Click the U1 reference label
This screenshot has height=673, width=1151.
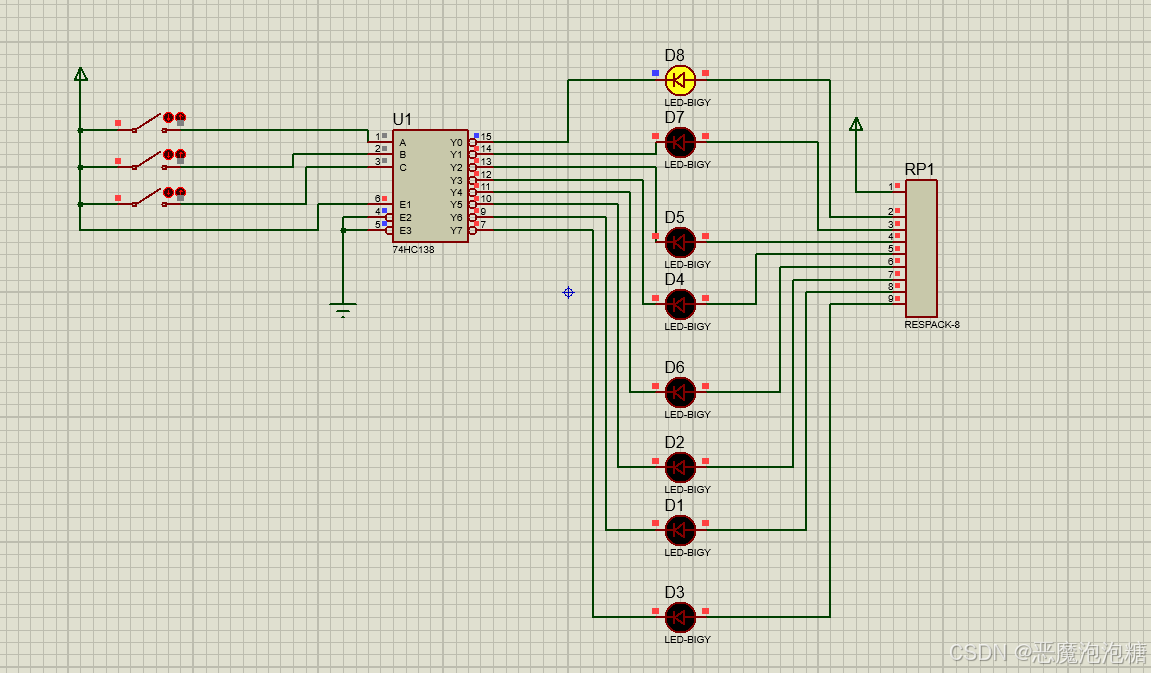[x=402, y=119]
